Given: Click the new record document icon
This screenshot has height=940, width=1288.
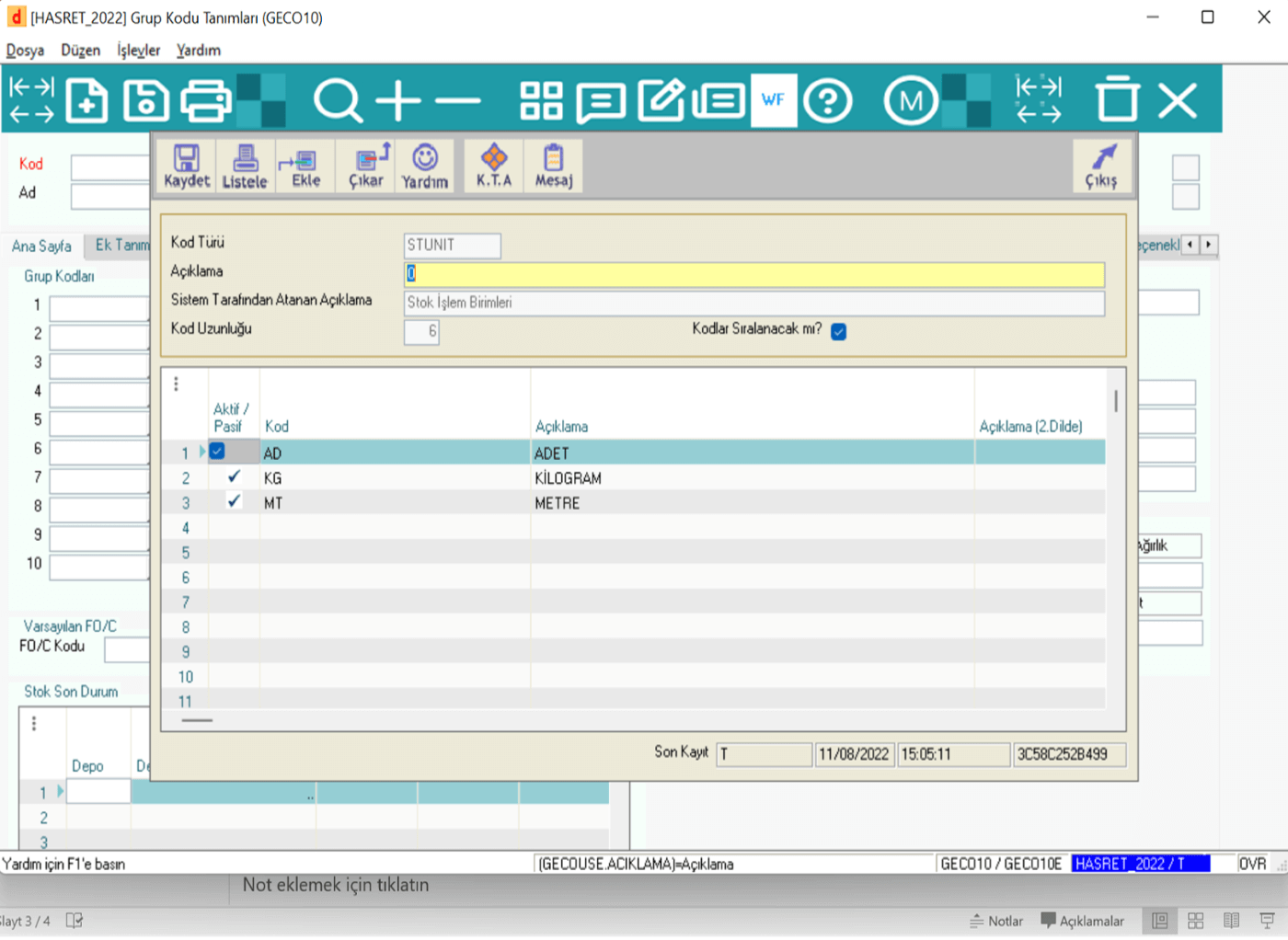Looking at the screenshot, I should click(86, 100).
